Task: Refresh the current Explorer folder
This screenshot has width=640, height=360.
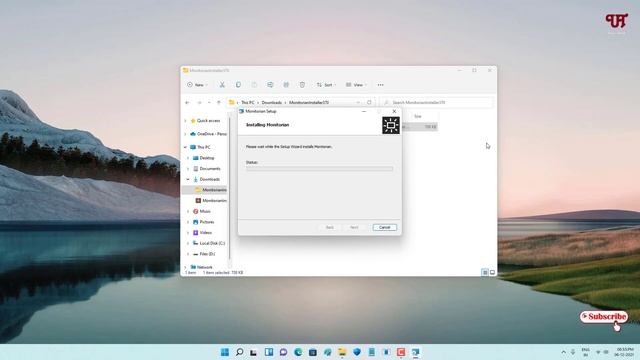Action: pyautogui.click(x=369, y=102)
